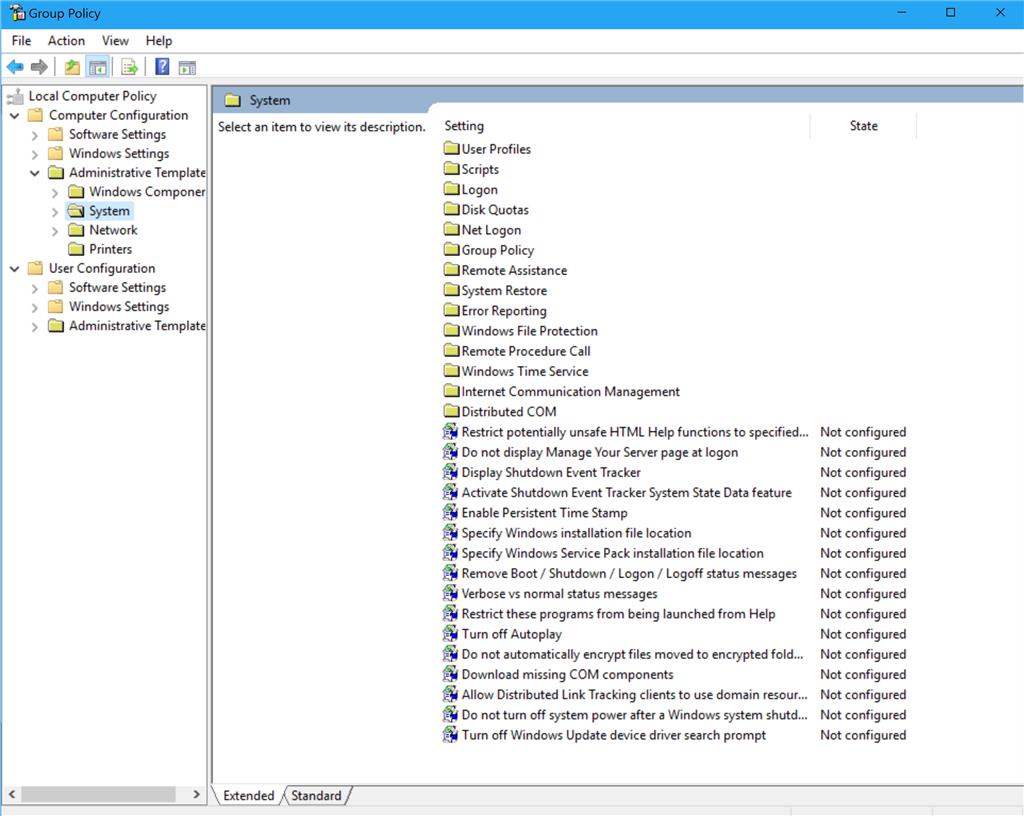
Task: Select 'Restrict these programs from being launched from Help'
Action: (x=618, y=614)
